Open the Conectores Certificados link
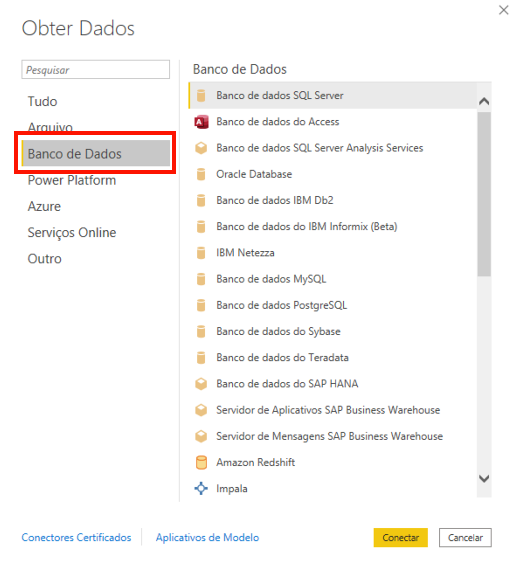Screen dimensions: 514x568 tap(76, 537)
